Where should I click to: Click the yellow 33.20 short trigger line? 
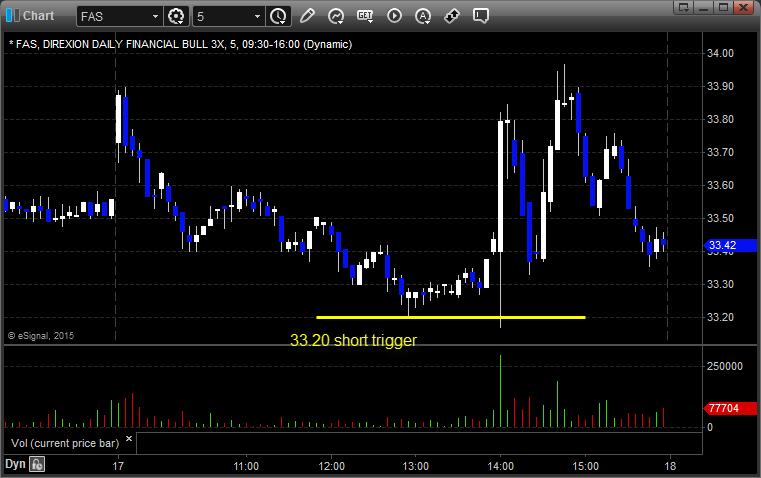point(450,317)
